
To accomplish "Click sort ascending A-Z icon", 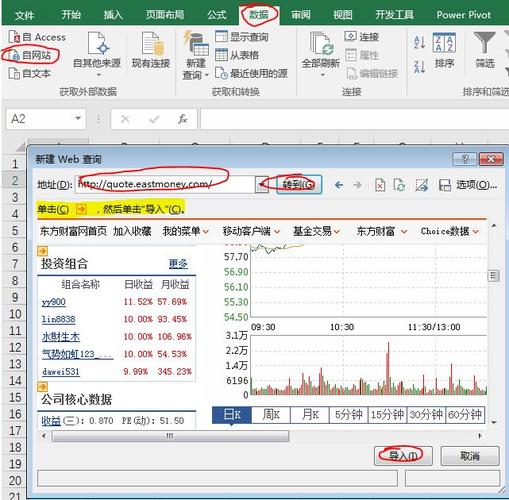I will [x=419, y=42].
